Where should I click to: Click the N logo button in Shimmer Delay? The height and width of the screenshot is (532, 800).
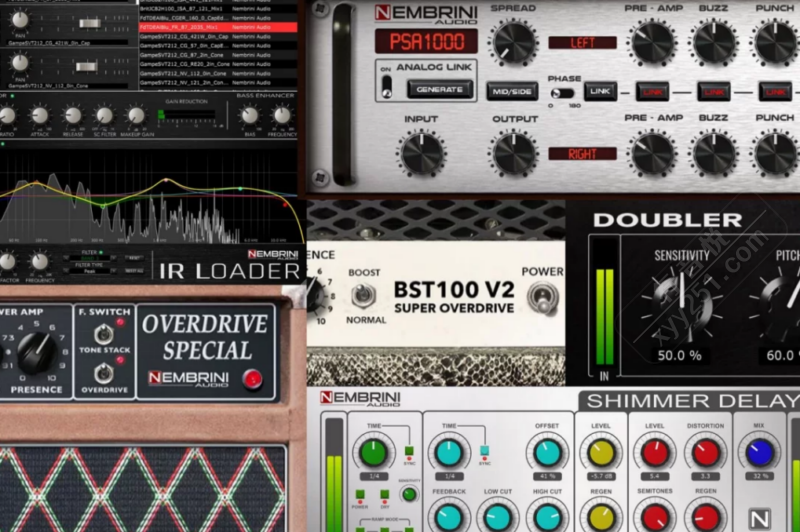pos(759,519)
